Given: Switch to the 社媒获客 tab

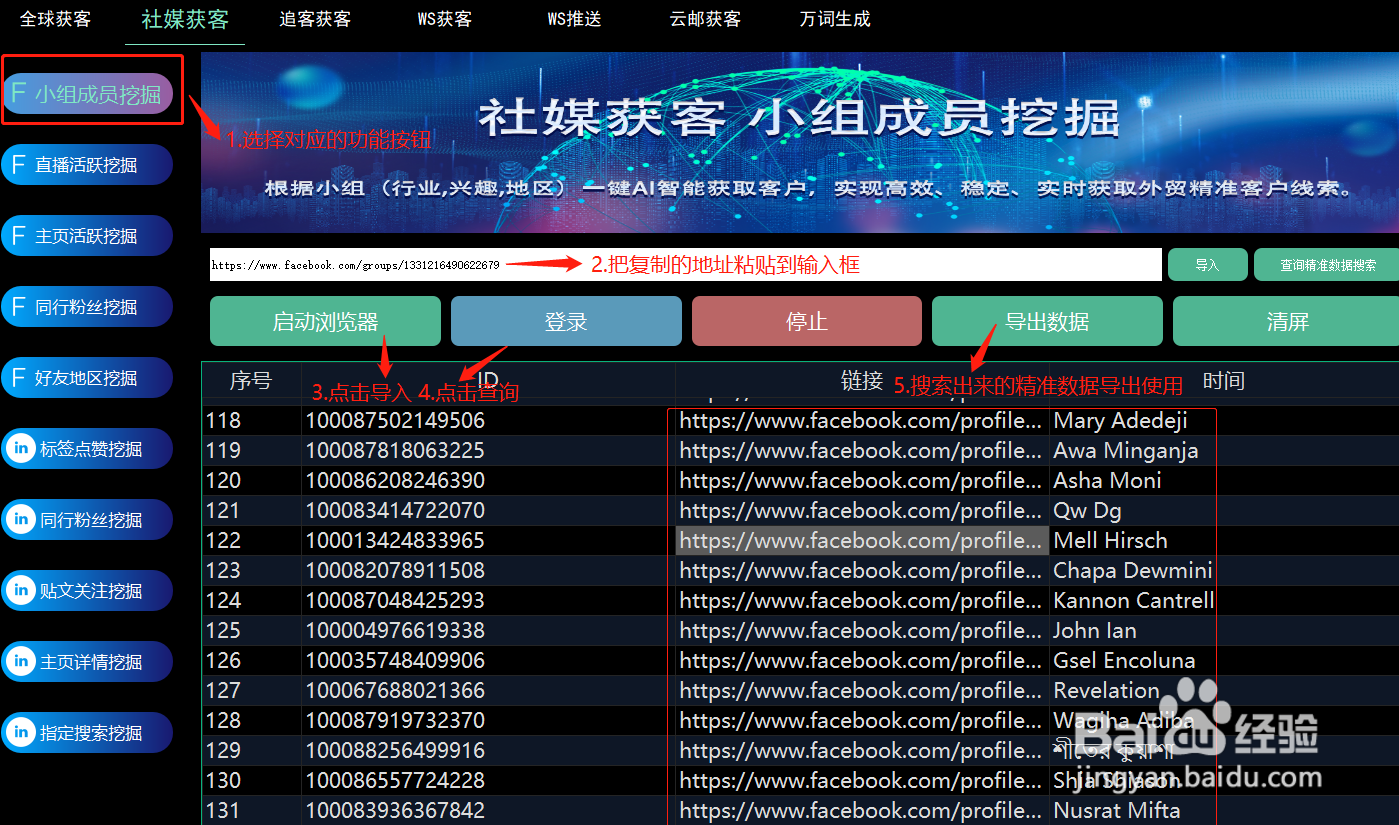Looking at the screenshot, I should point(185,20).
